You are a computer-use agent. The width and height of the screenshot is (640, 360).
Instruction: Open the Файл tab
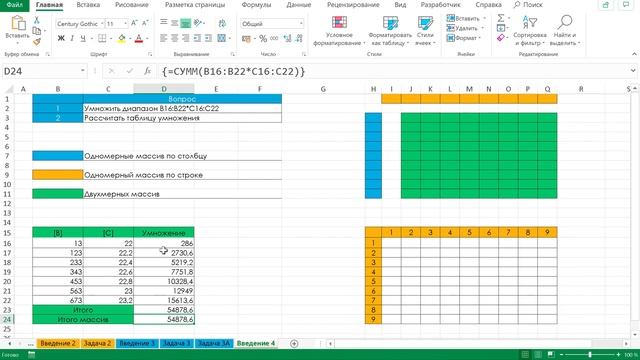coord(15,5)
